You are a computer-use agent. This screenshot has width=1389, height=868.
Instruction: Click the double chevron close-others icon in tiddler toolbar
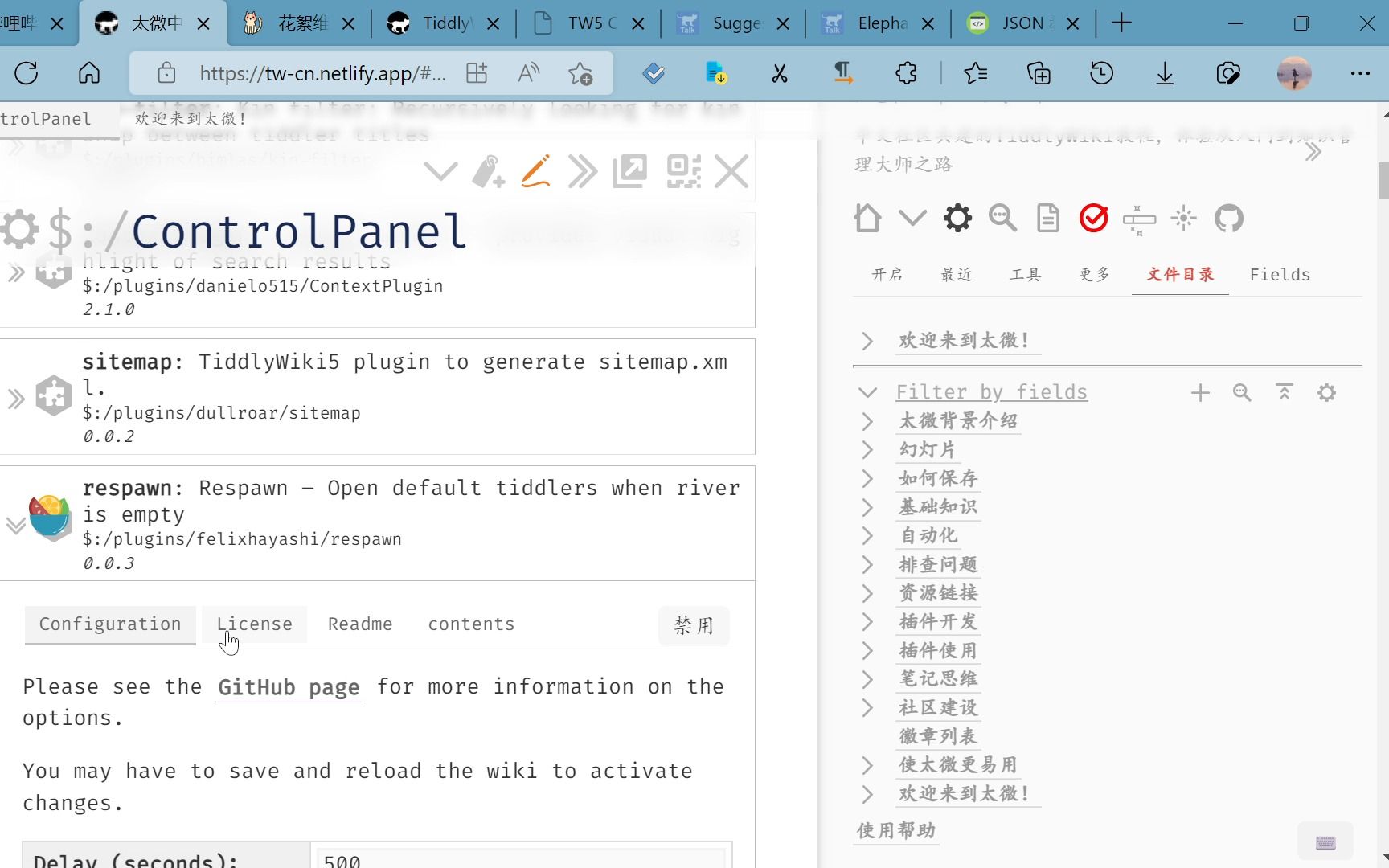(583, 171)
